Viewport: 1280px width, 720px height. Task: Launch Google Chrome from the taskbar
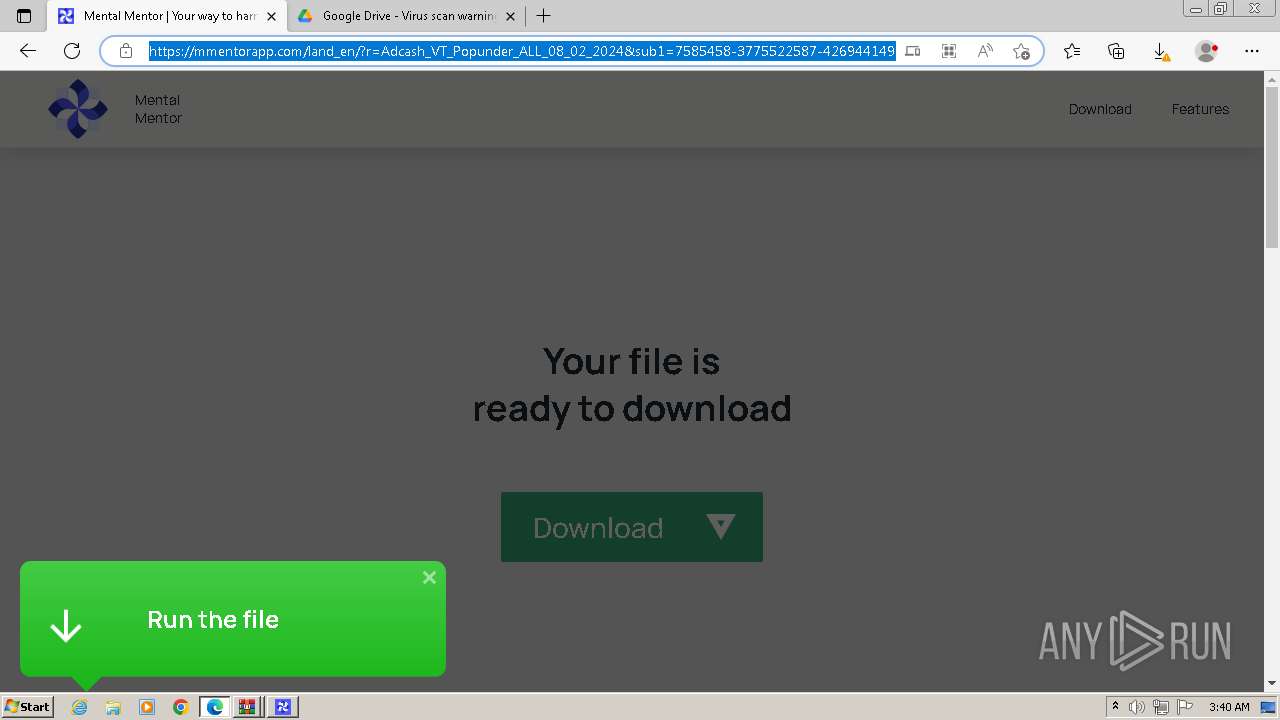(x=181, y=707)
